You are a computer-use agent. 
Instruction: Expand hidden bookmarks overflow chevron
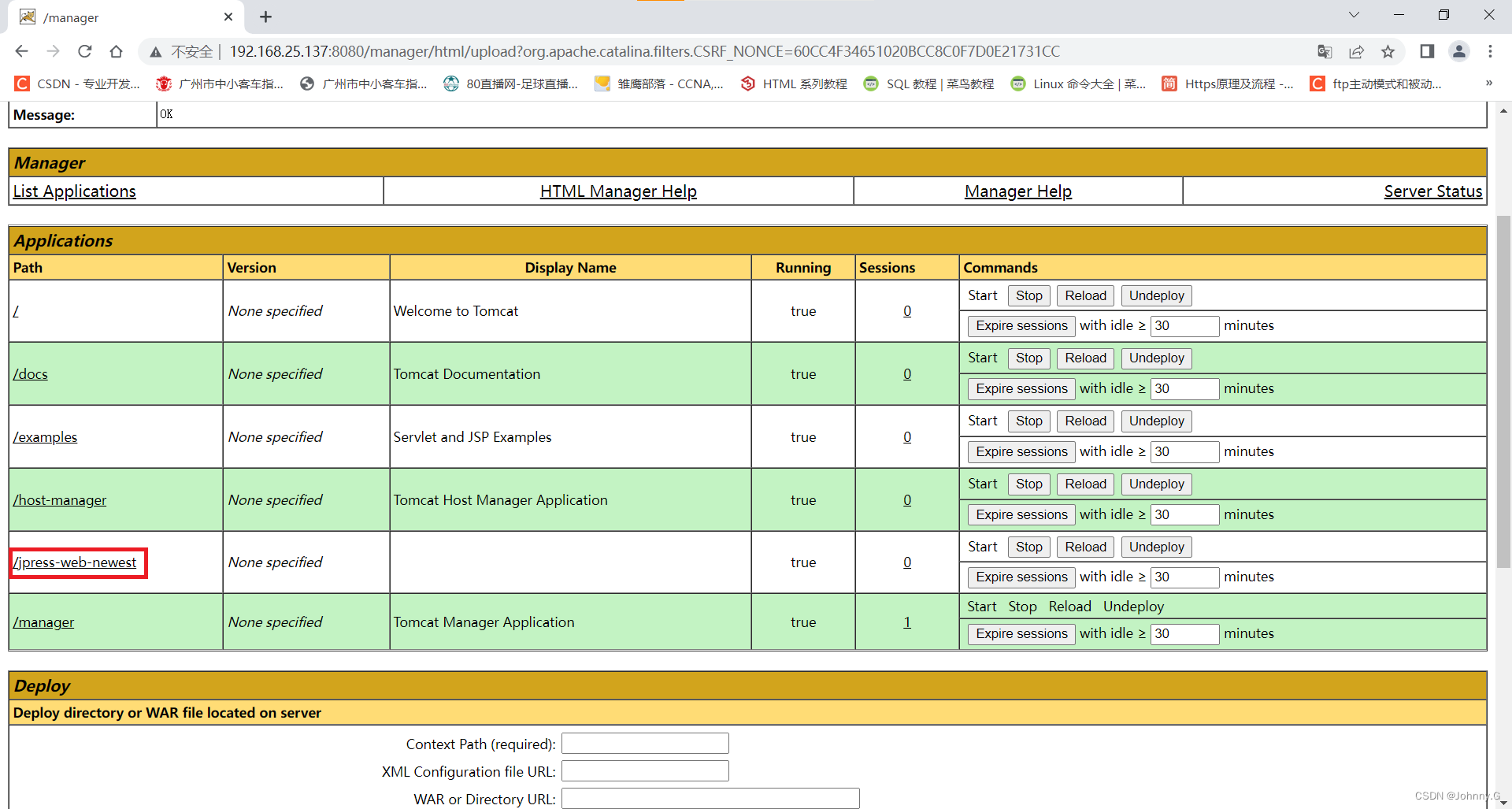[x=1488, y=83]
